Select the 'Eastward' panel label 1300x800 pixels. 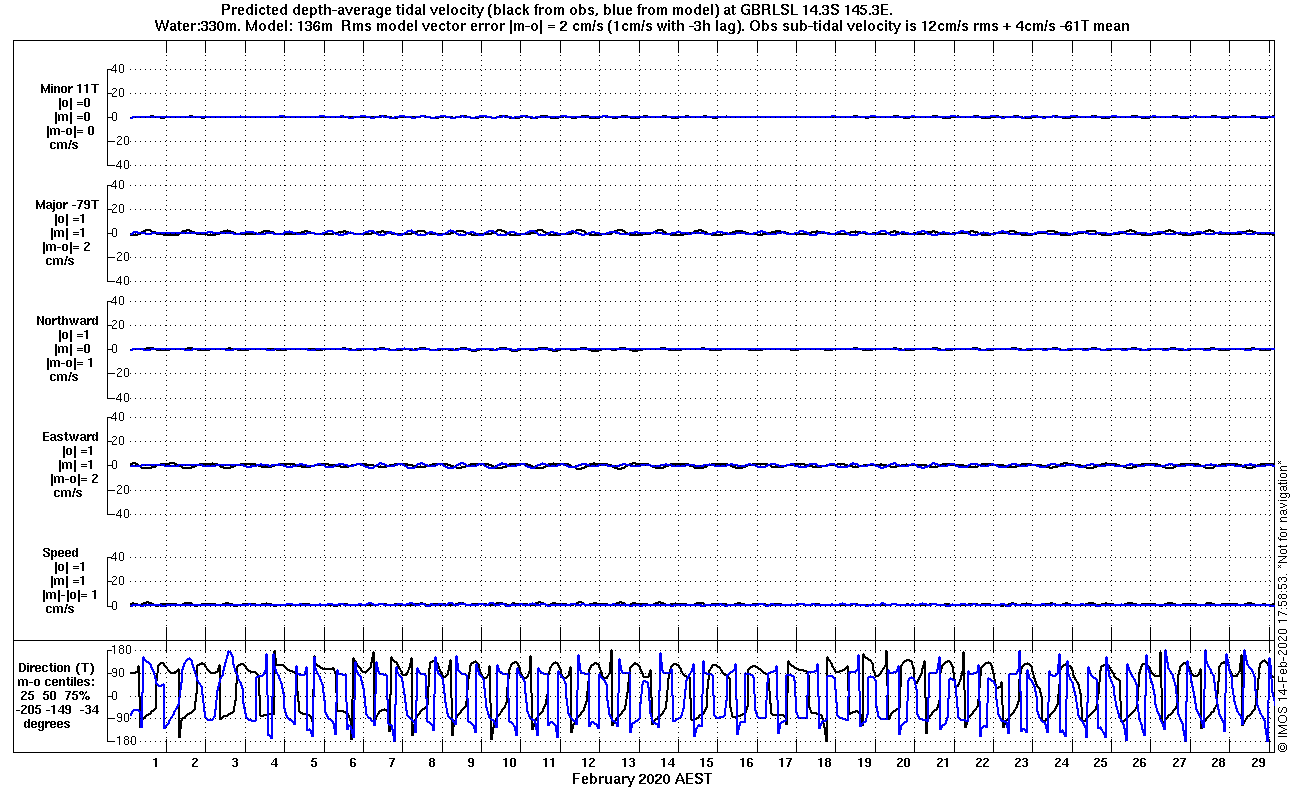[x=70, y=436]
